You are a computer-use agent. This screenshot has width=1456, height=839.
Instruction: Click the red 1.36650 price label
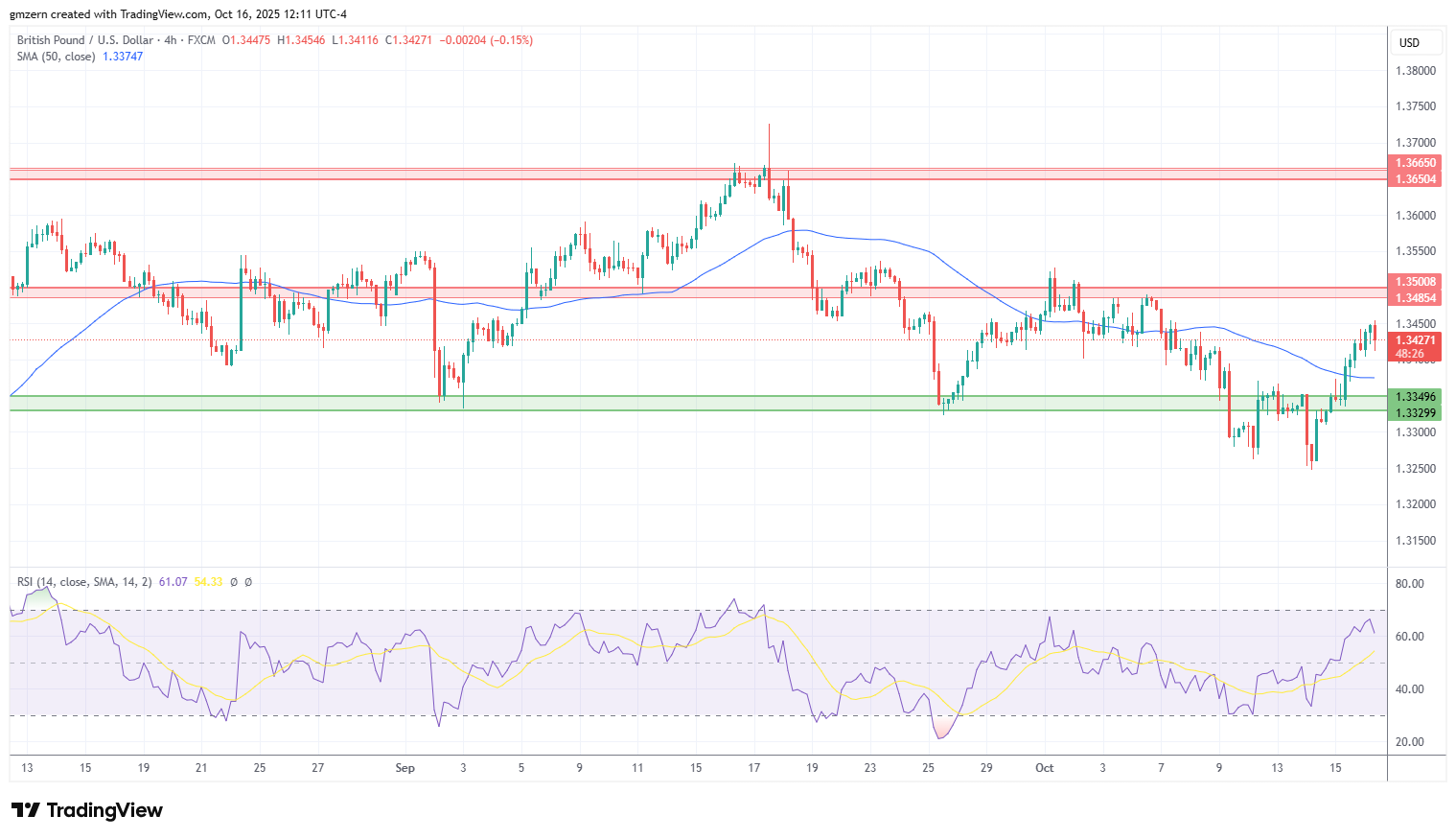[1415, 163]
